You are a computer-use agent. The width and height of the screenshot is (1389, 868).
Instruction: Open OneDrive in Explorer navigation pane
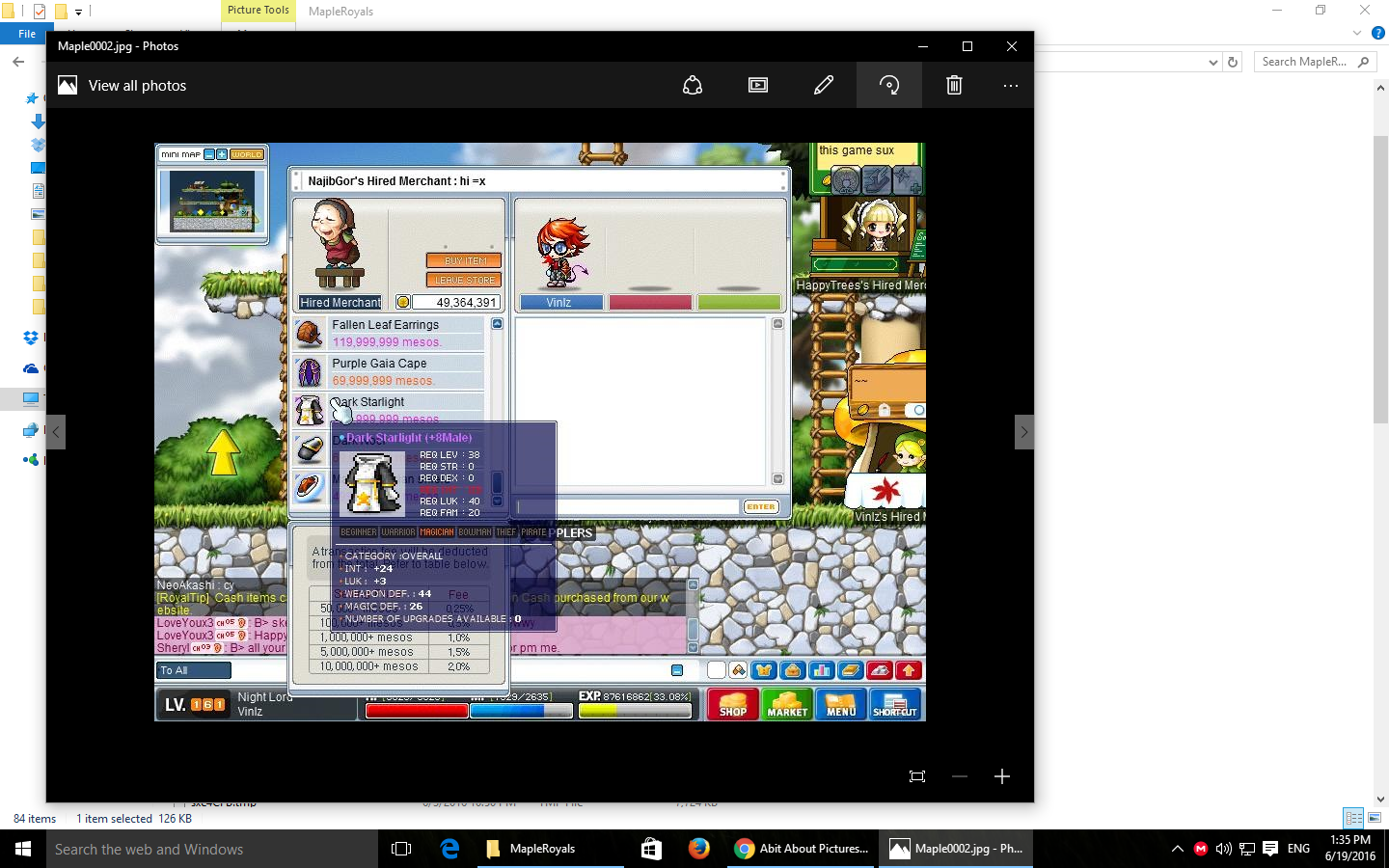[x=31, y=368]
